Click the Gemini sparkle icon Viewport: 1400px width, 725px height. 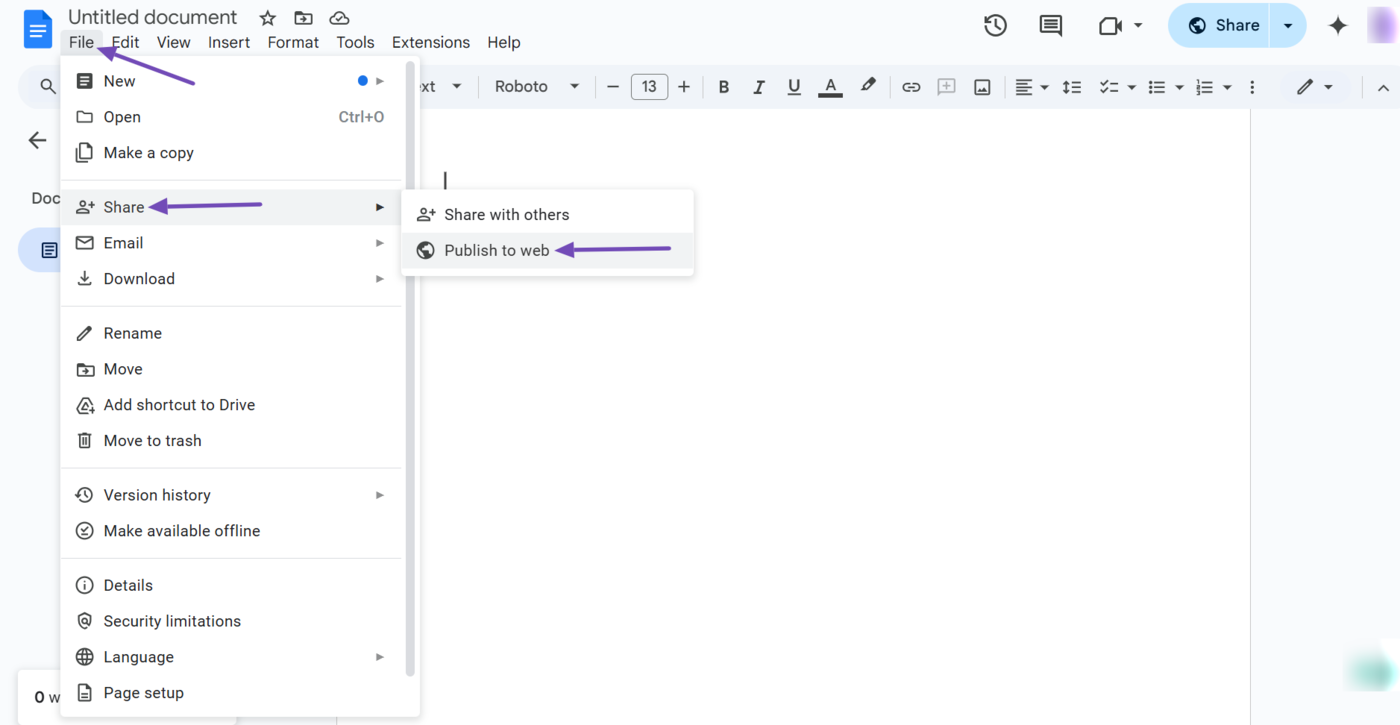click(1337, 26)
